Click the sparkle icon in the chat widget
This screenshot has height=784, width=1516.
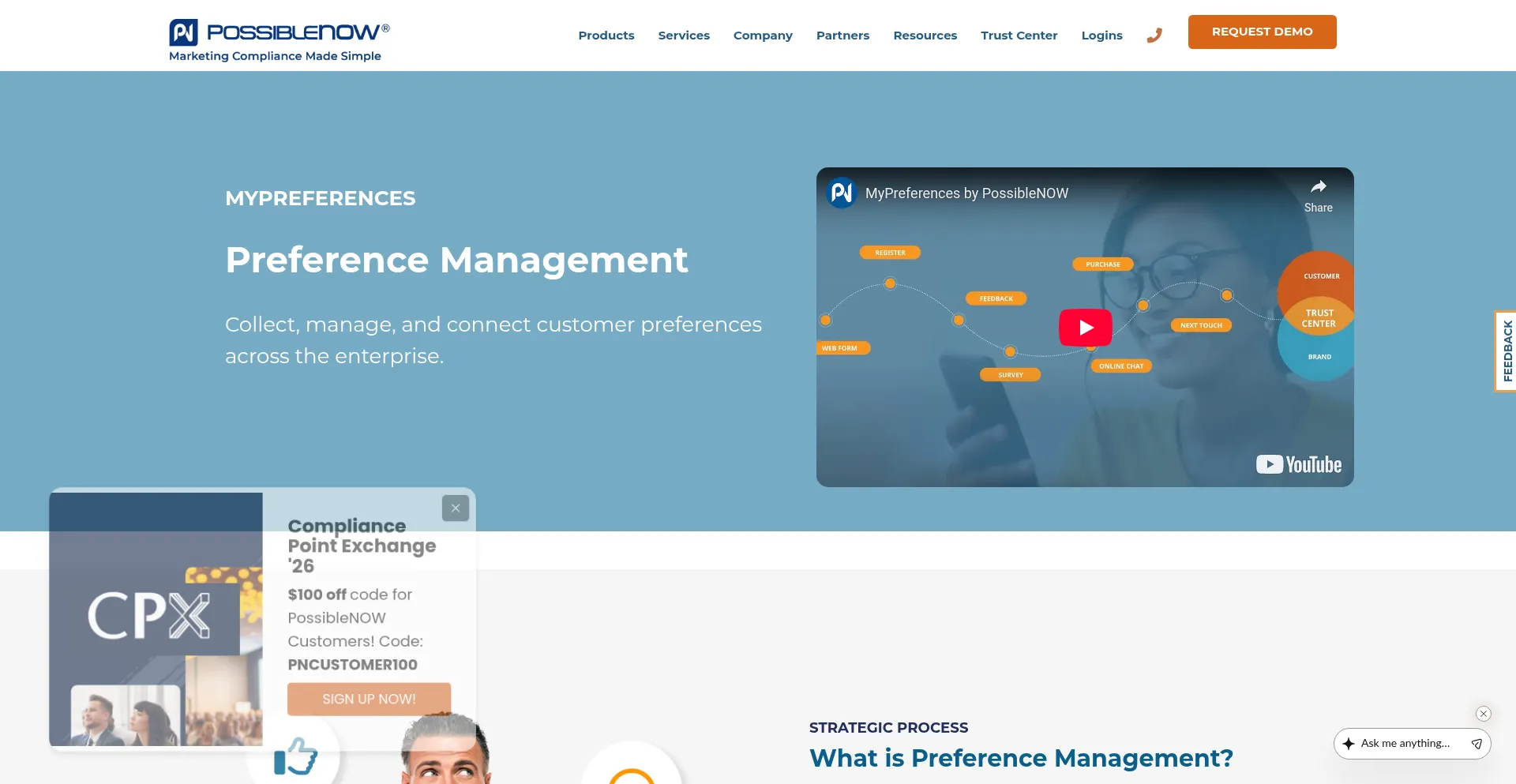(1347, 743)
